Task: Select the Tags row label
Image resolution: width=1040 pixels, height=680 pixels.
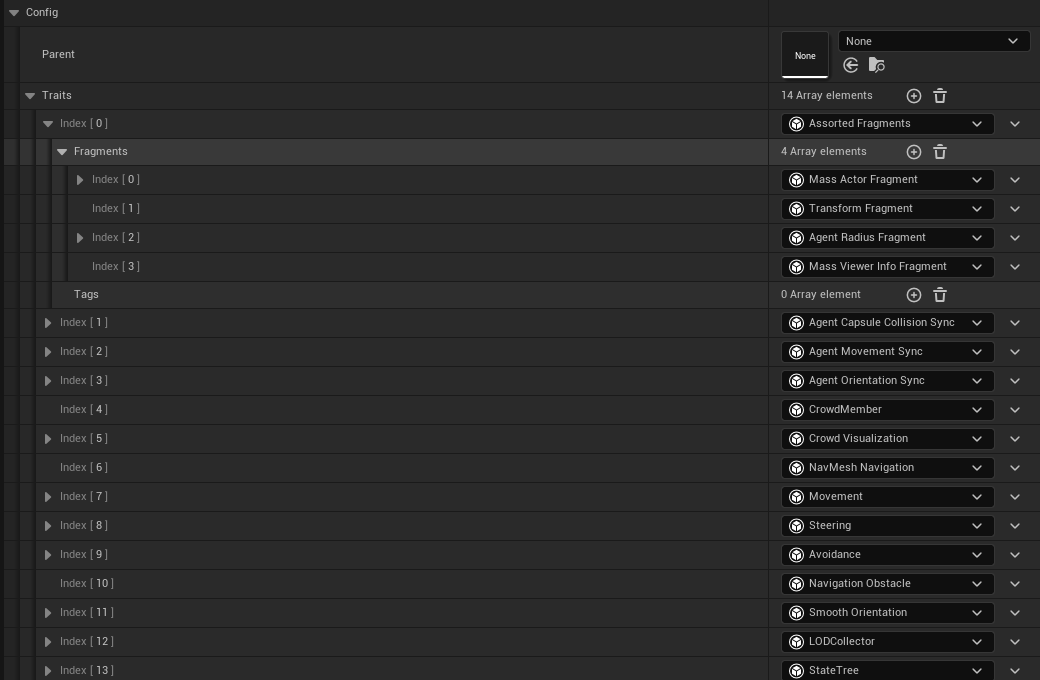Action: point(86,295)
